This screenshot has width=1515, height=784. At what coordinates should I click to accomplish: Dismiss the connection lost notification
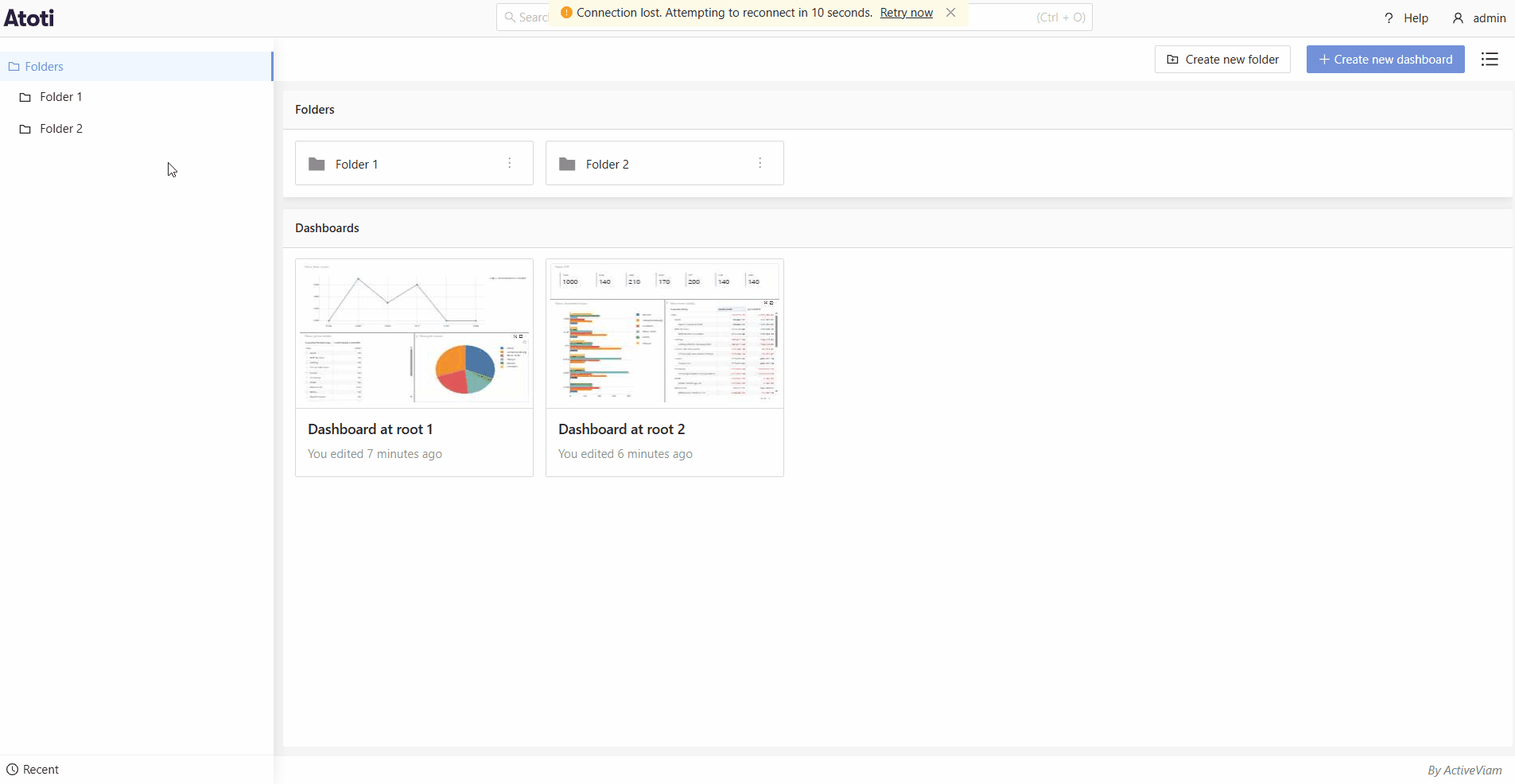pos(951,13)
